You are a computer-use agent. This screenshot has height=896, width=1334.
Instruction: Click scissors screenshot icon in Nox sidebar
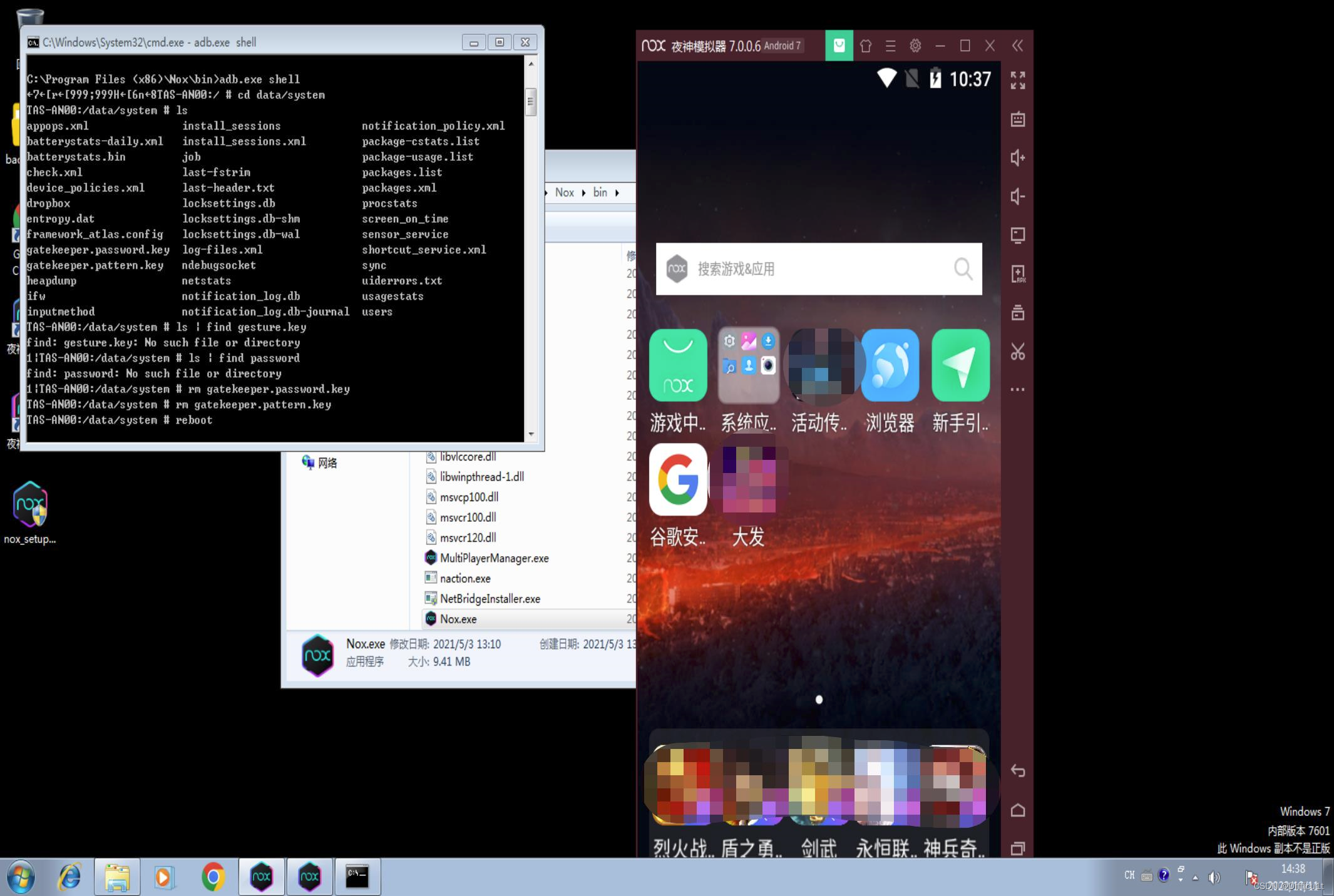tap(1018, 352)
